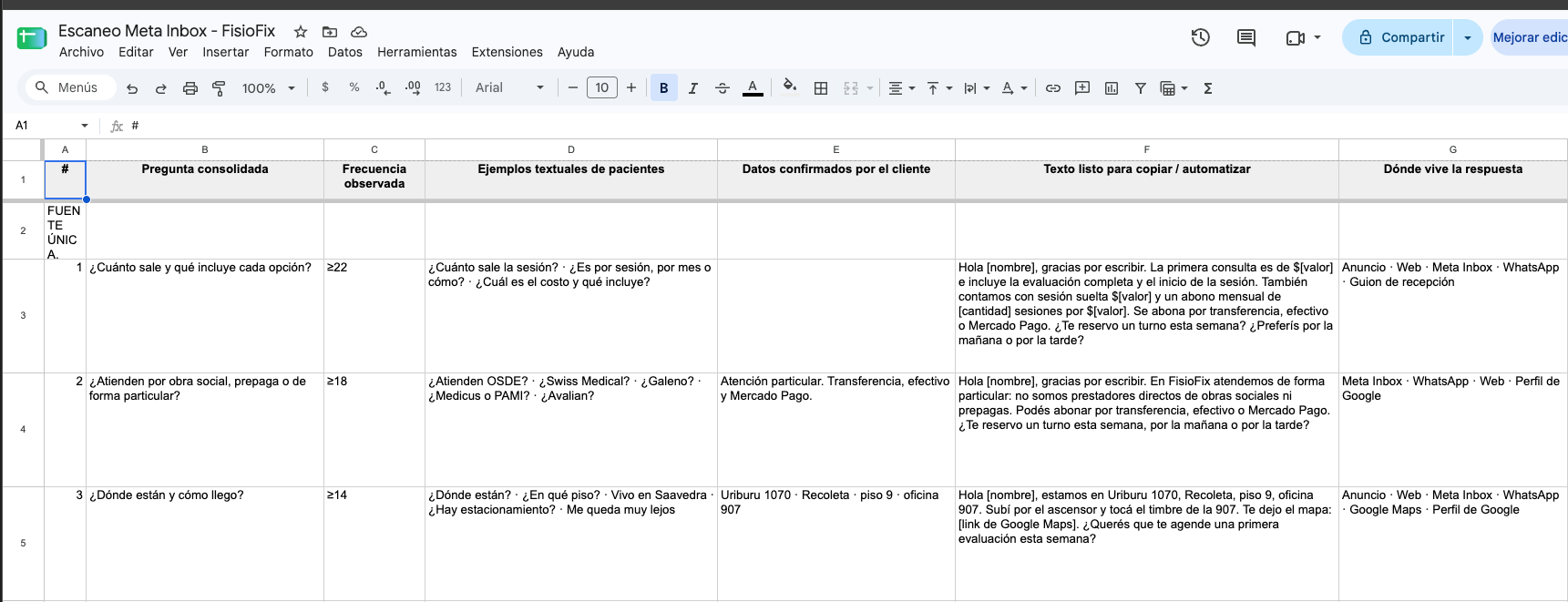Open the Arial font dropdown
This screenshot has width=1568, height=602.
tap(509, 88)
